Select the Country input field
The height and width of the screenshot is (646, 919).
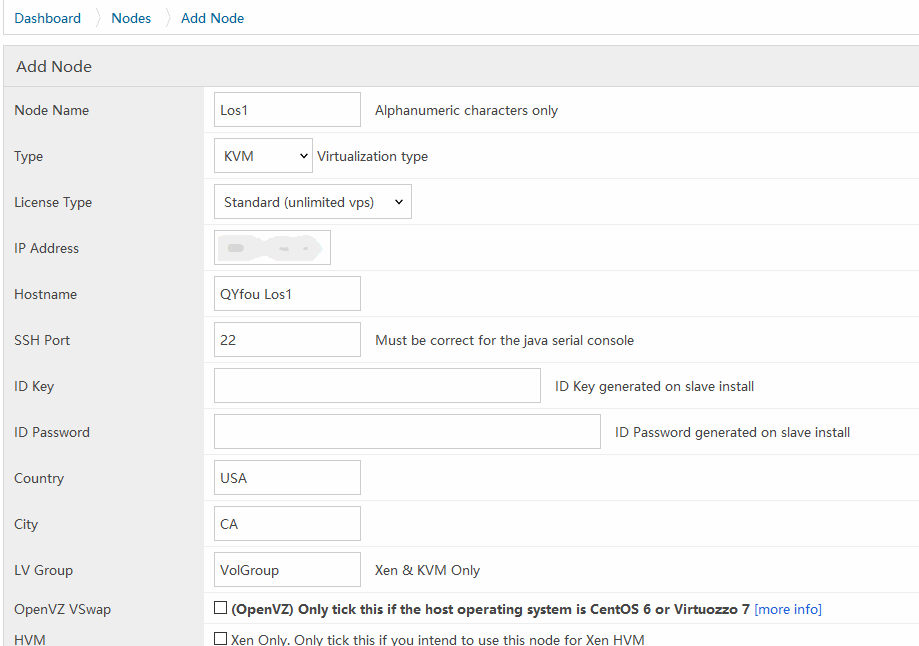287,478
